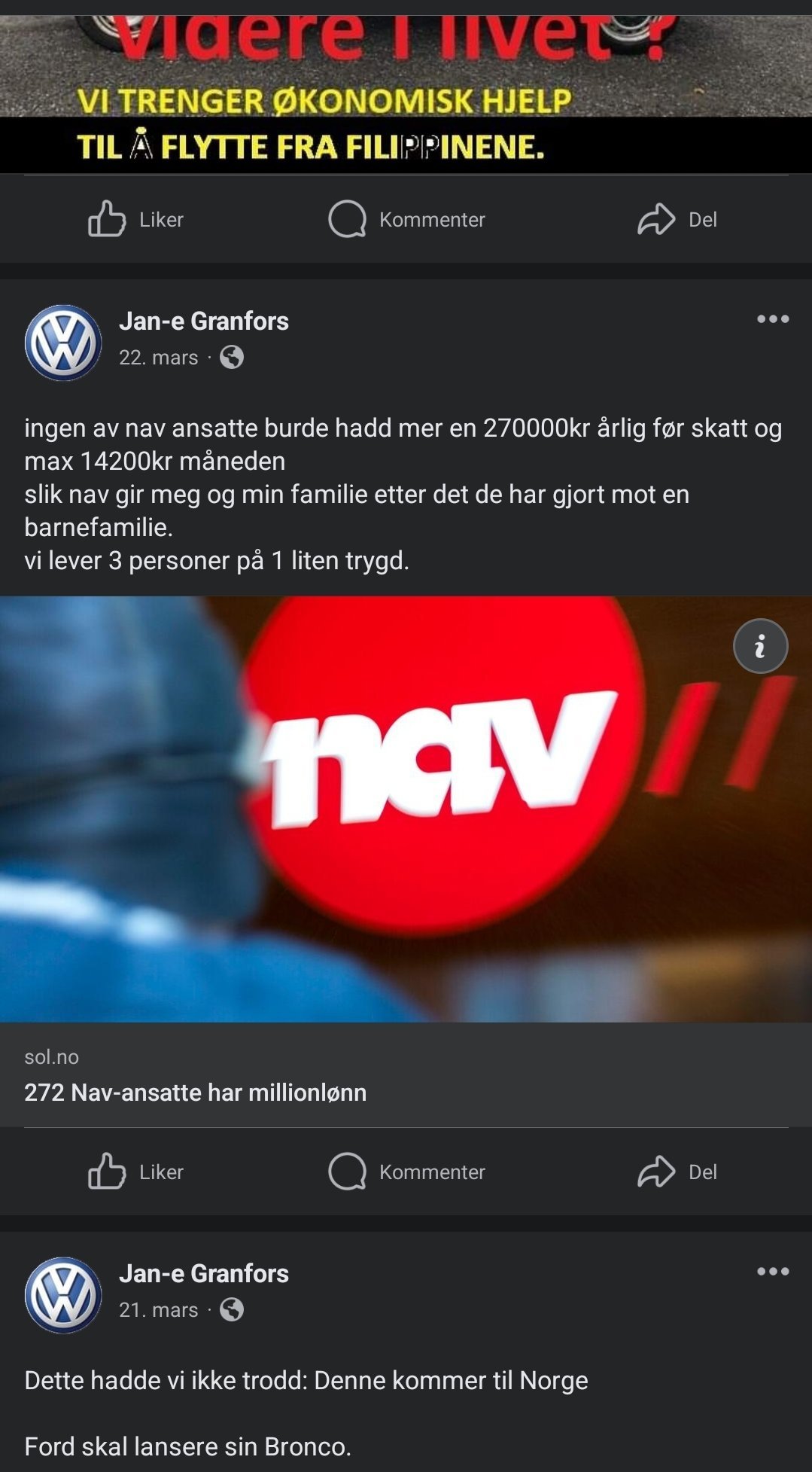812x1472 pixels.
Task: Open Jan-e Granfors profile from 21. mars post
Action: tap(204, 1273)
